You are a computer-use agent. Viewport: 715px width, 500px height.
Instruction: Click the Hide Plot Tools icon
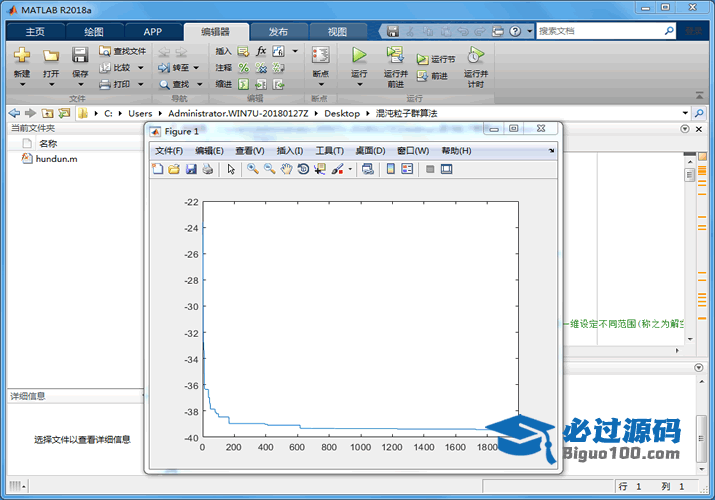(x=430, y=169)
